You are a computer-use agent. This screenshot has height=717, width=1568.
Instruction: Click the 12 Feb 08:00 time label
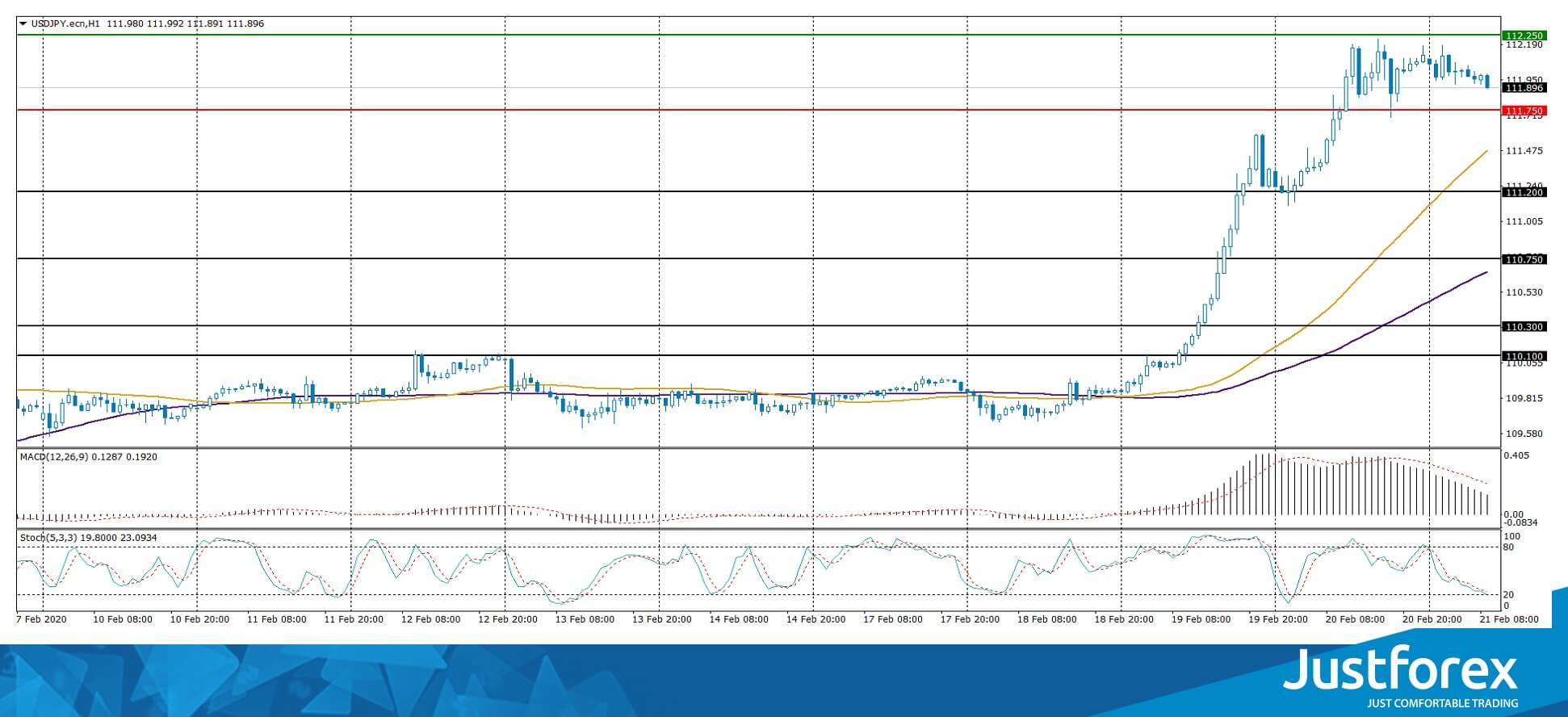(x=430, y=619)
